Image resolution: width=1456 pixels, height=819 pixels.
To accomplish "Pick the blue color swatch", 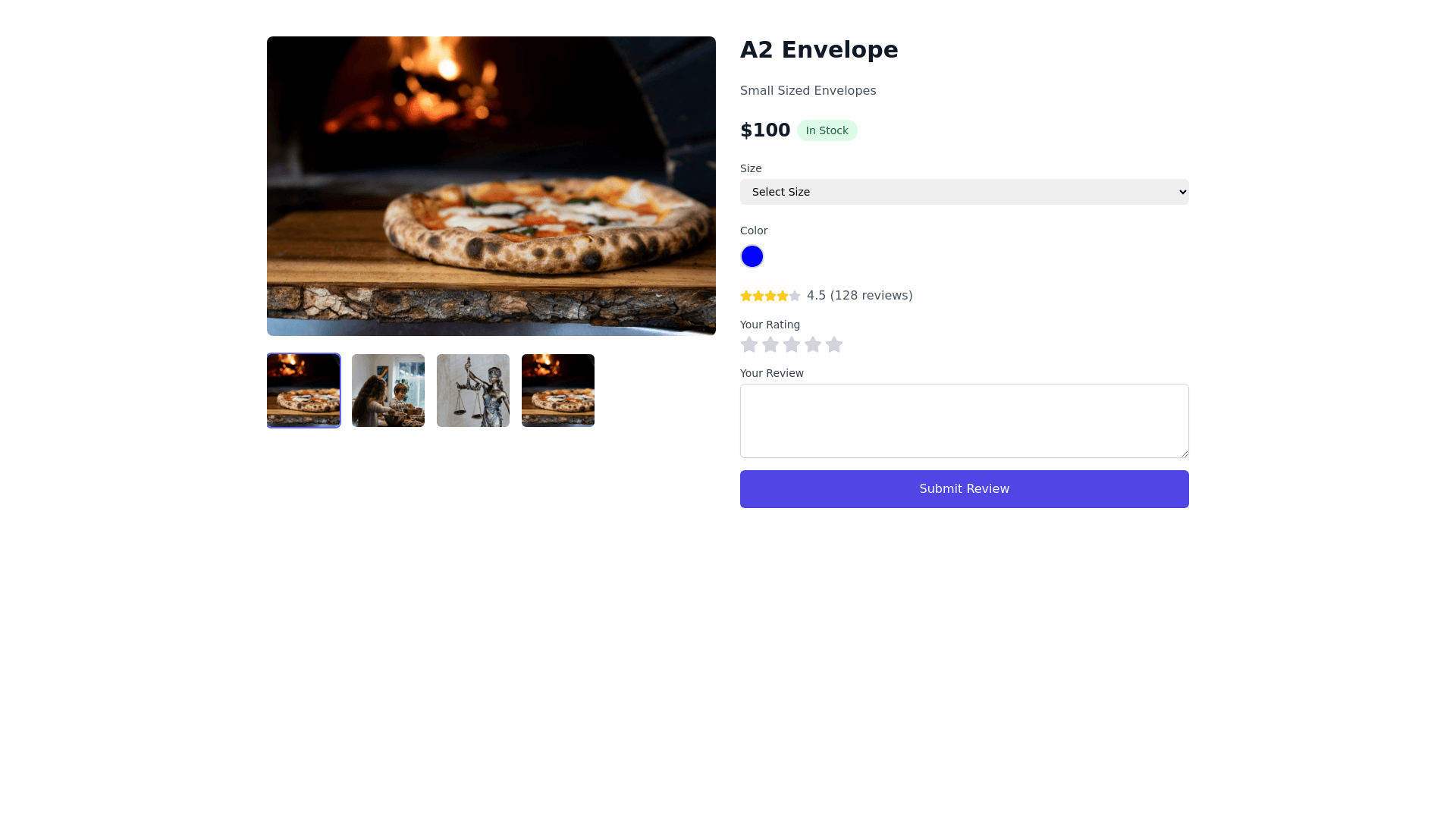I will (752, 256).
